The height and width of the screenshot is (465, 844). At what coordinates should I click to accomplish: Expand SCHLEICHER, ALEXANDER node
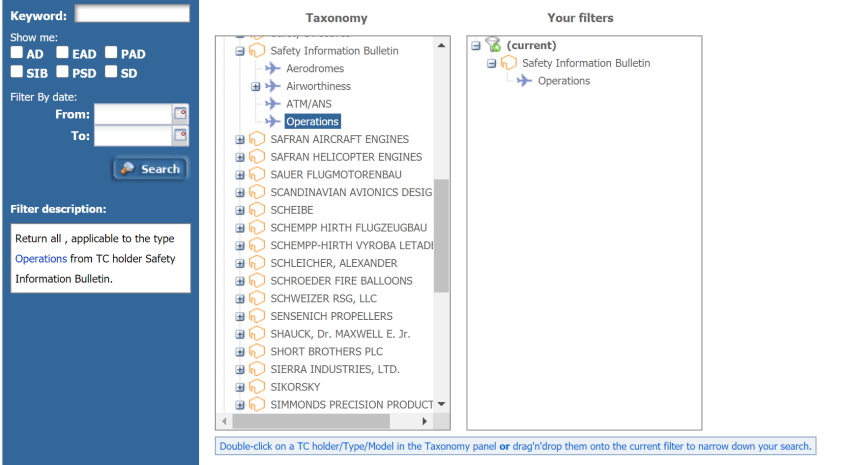coord(240,264)
